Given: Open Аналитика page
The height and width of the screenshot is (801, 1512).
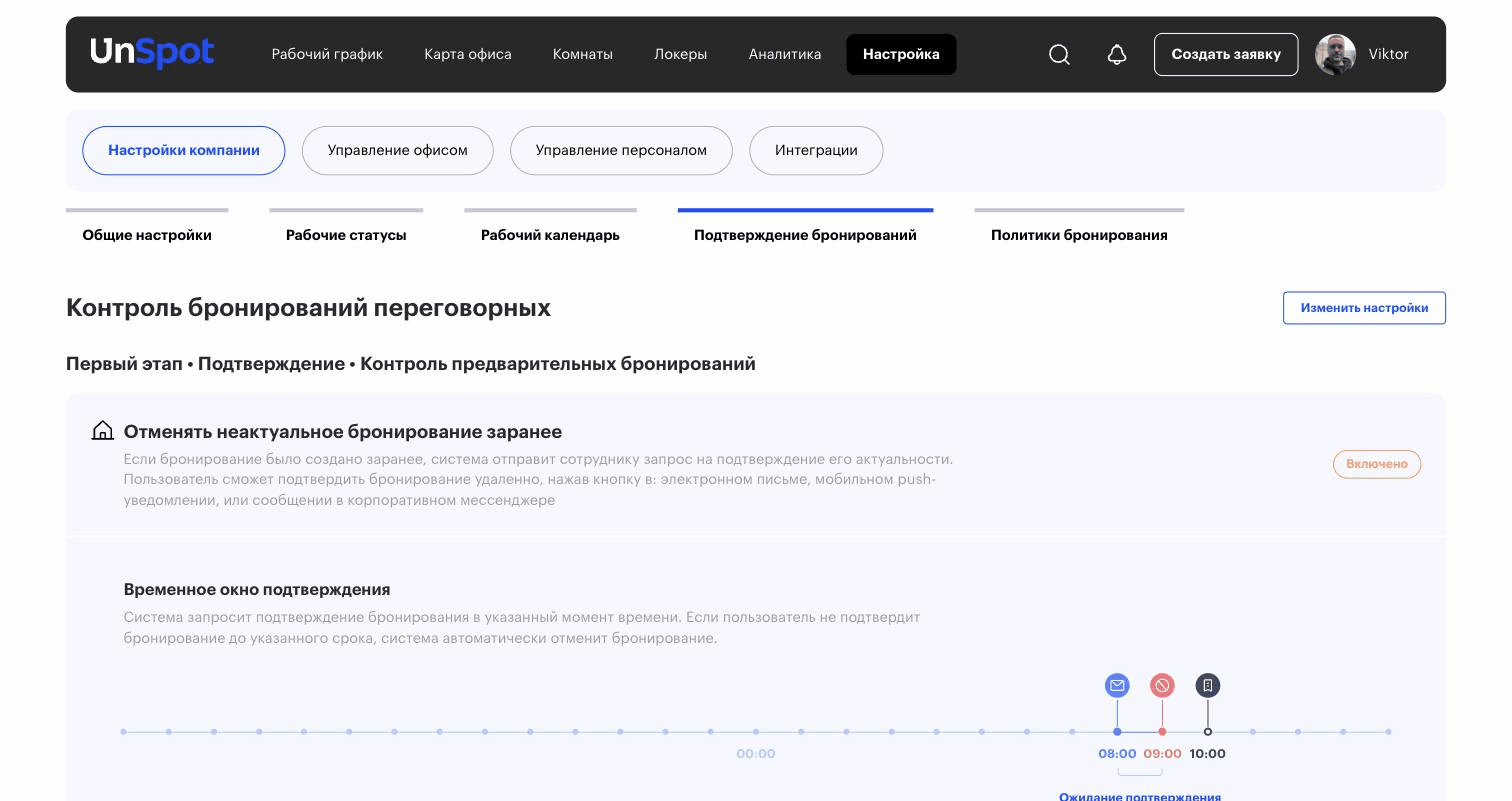Looking at the screenshot, I should [x=785, y=54].
